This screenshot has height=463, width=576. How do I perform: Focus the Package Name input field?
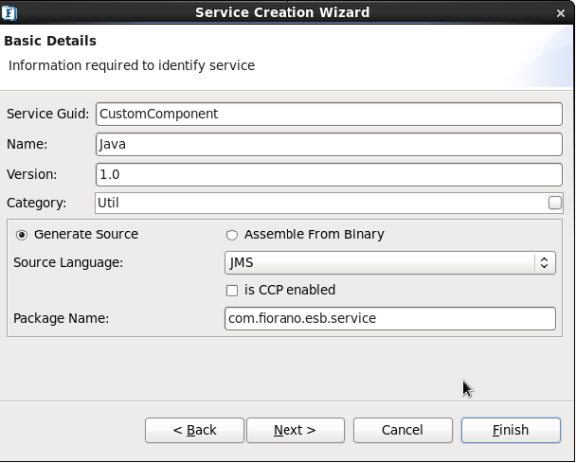[x=390, y=319]
